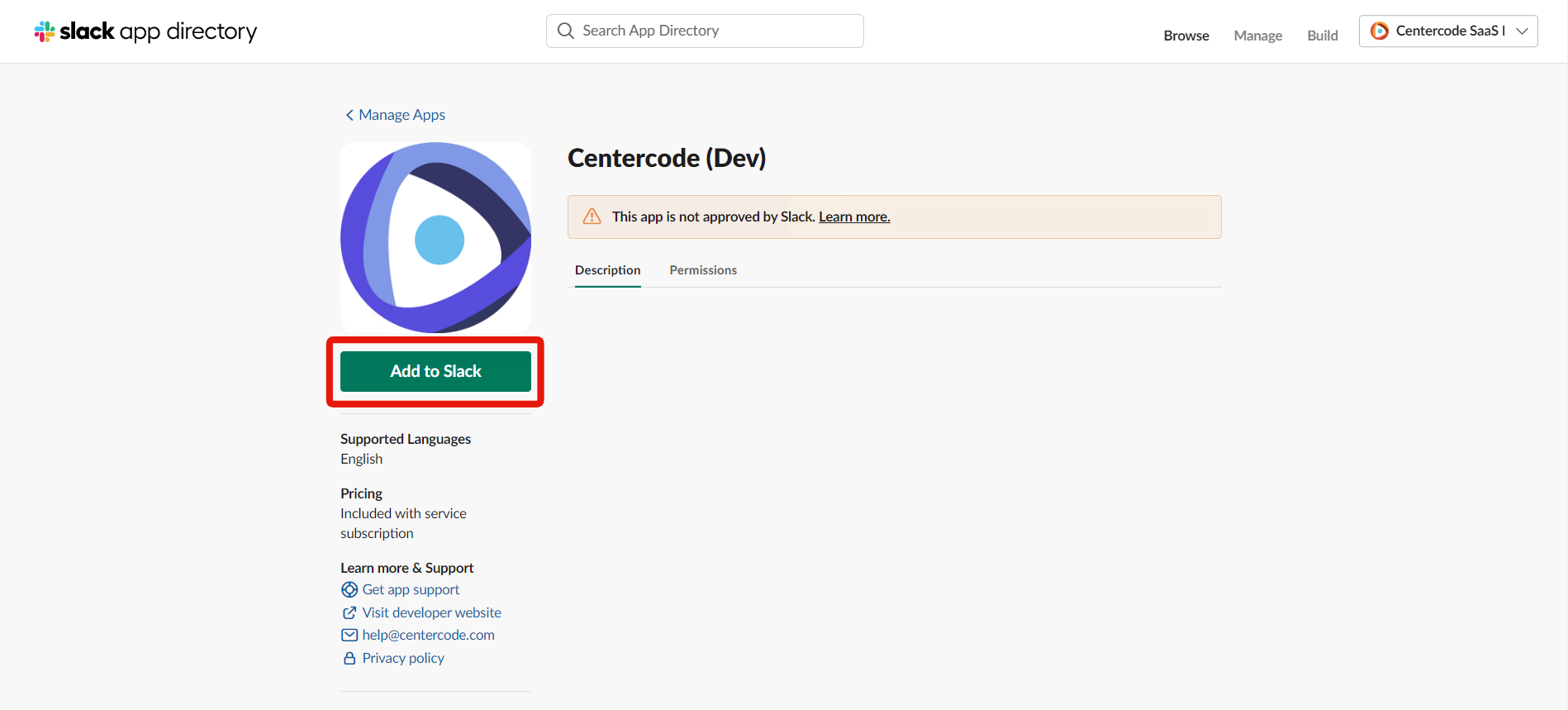Focus the Search App Directory field
This screenshot has width=1568, height=710.
(705, 31)
